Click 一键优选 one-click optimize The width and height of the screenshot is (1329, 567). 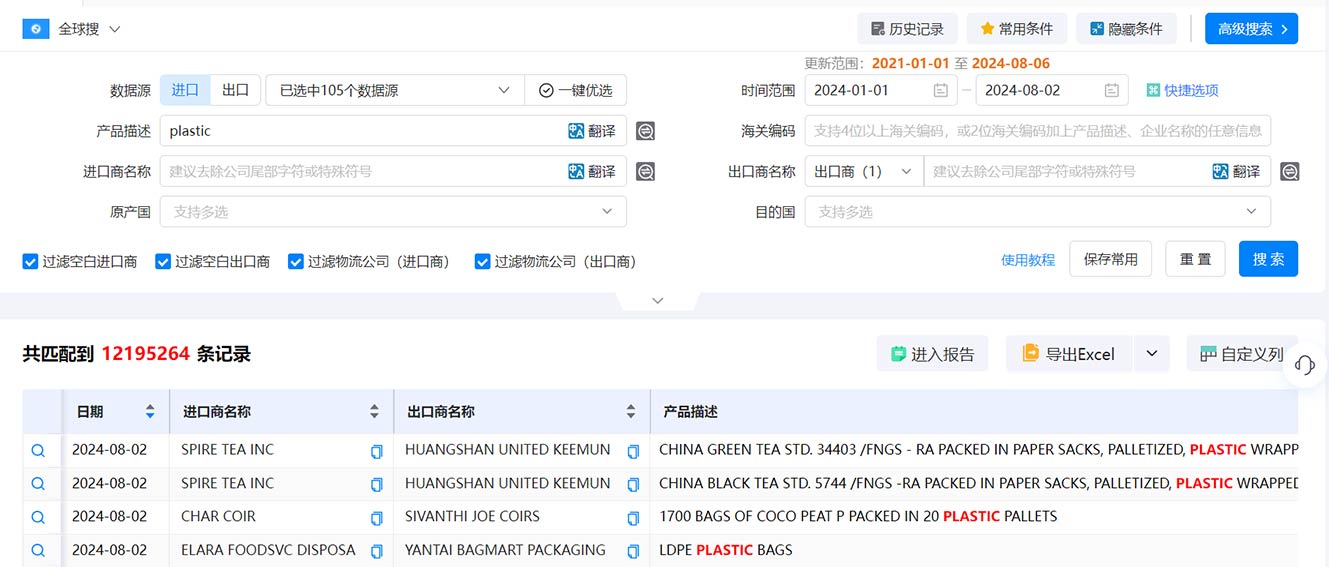[x=575, y=90]
